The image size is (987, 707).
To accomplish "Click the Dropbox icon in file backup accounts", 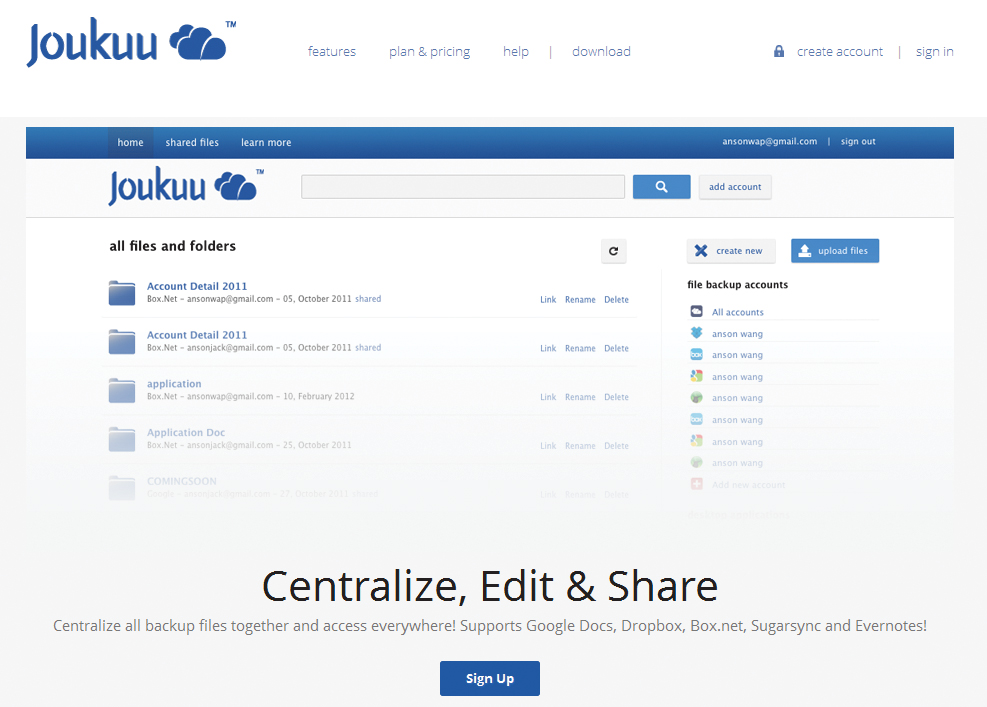I will pos(697,333).
